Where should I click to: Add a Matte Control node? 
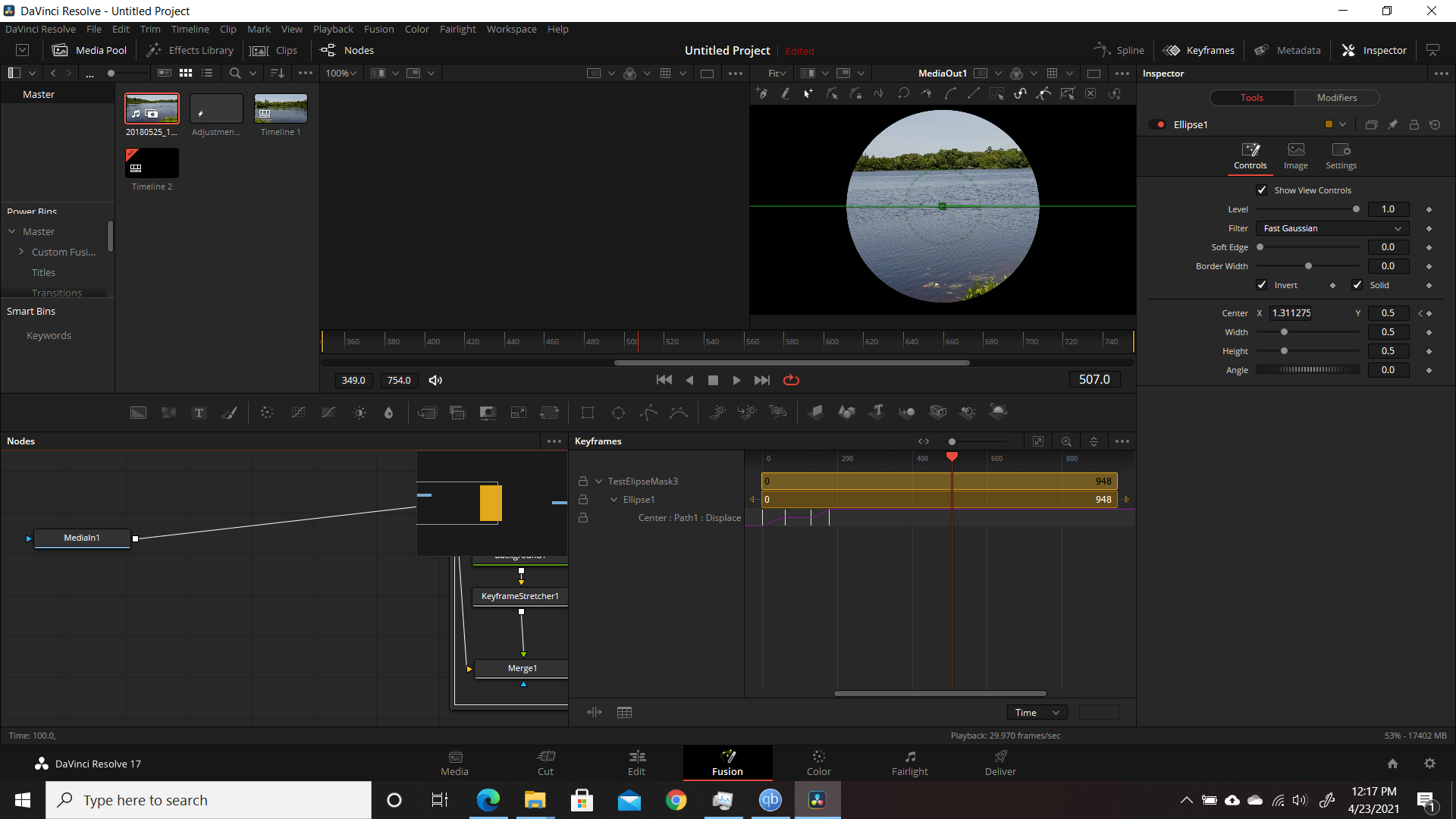click(488, 413)
